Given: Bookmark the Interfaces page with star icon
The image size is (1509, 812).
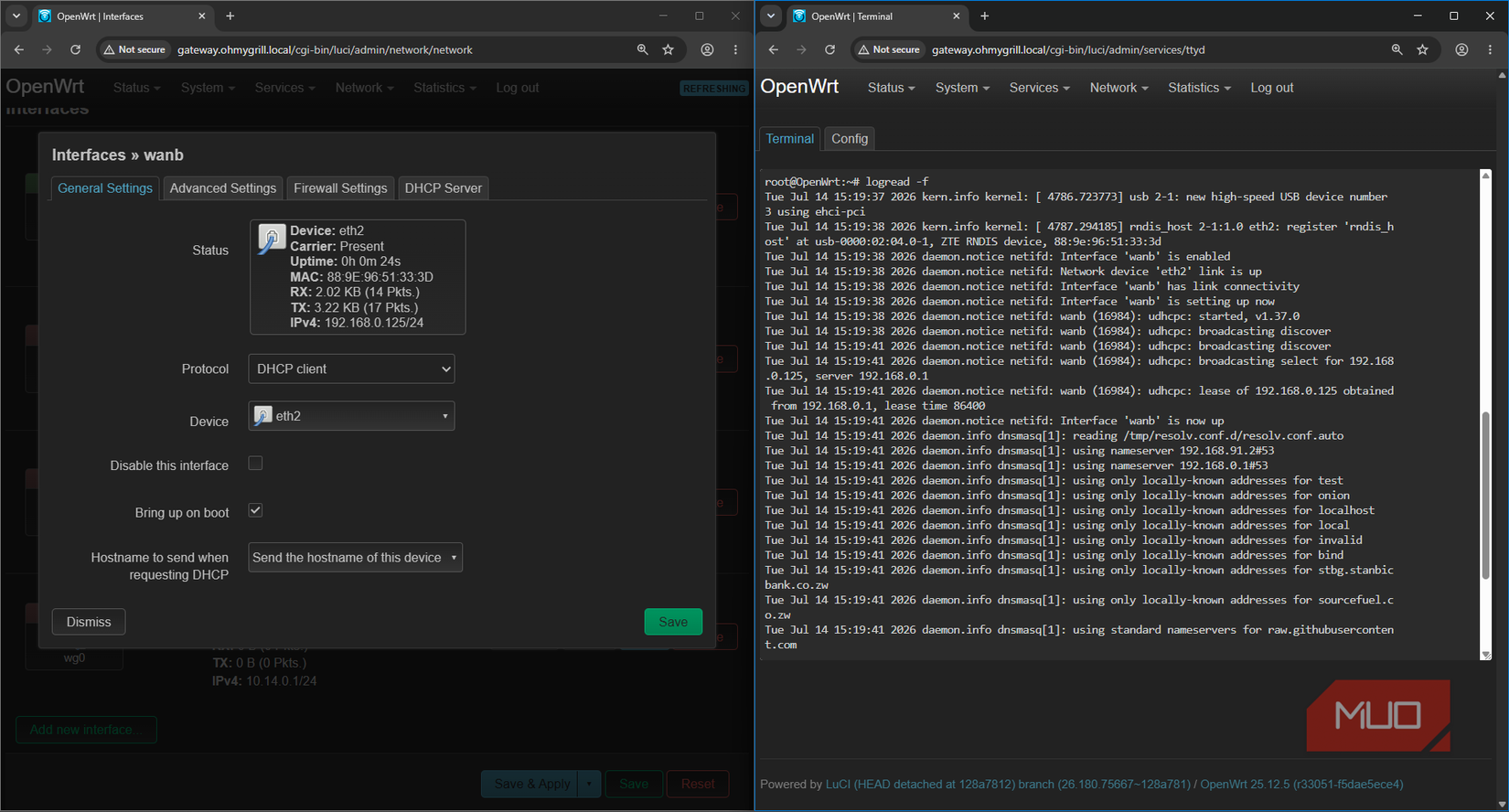Looking at the screenshot, I should tap(669, 49).
